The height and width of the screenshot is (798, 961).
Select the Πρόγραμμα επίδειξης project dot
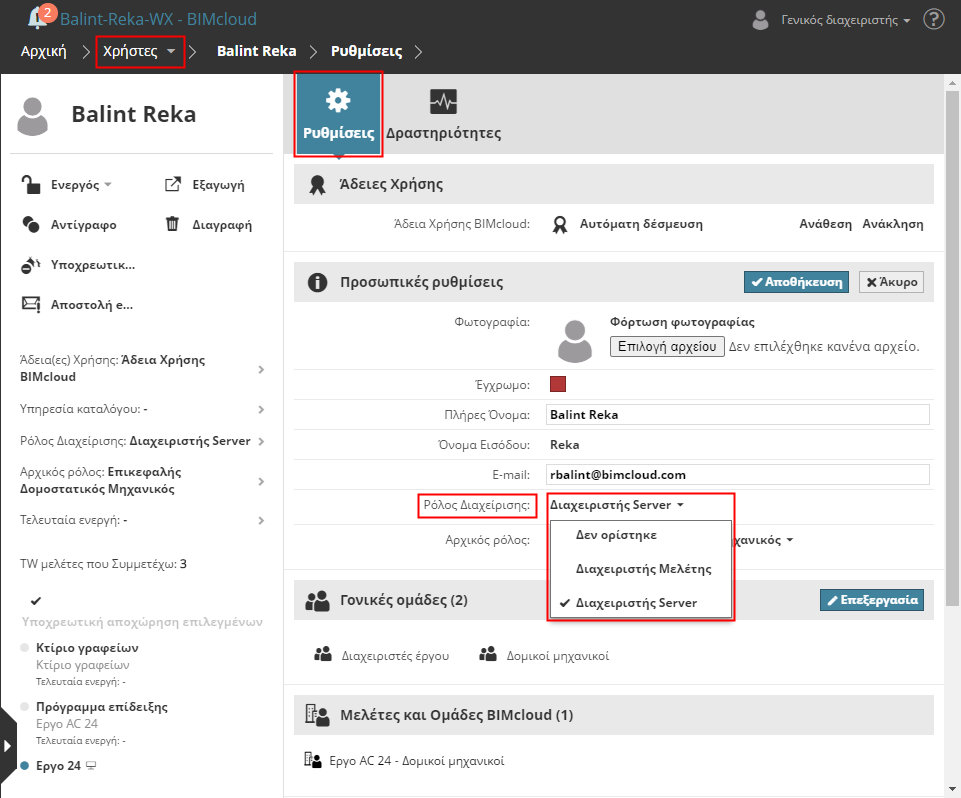point(25,706)
